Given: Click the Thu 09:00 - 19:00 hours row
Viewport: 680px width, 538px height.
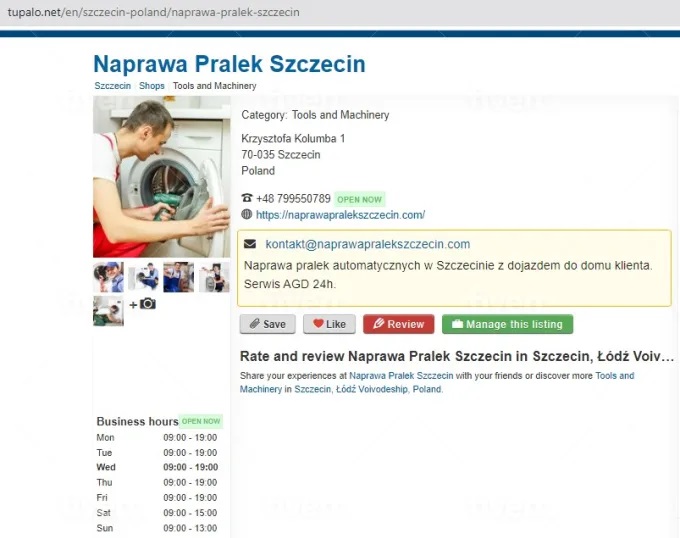Looking at the screenshot, I should (x=157, y=483).
